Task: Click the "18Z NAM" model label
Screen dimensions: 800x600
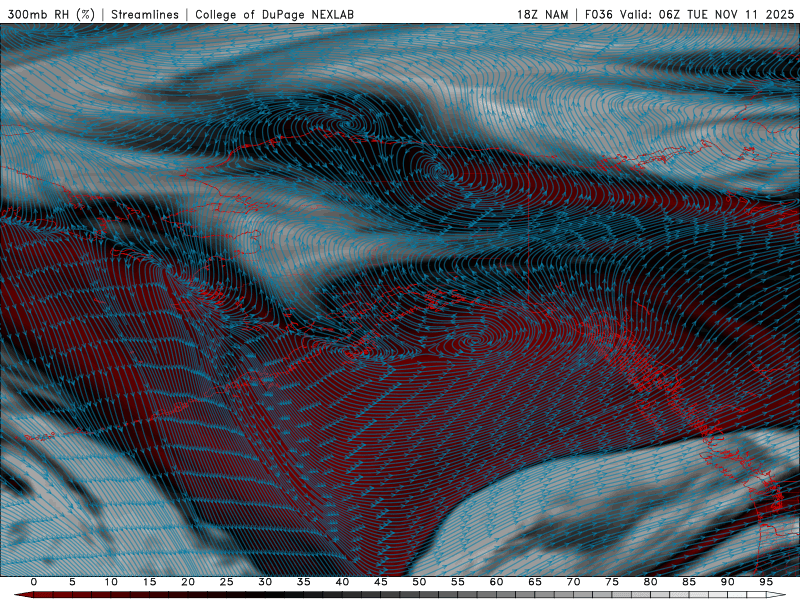Action: coord(543,14)
